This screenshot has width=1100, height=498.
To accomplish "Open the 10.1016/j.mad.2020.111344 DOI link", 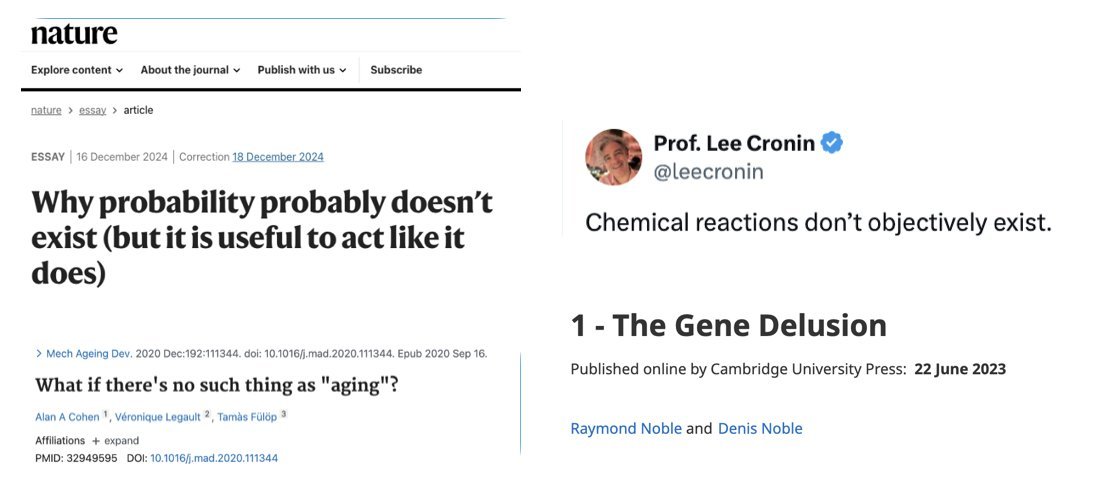I will (214, 458).
